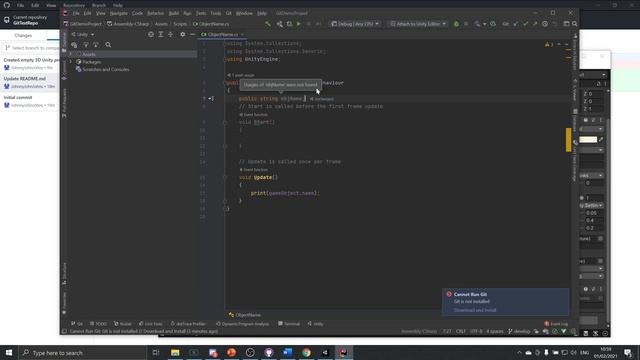Image resolution: width=640 pixels, height=360 pixels.
Task: Click the Download and install link
Action: [475, 310]
